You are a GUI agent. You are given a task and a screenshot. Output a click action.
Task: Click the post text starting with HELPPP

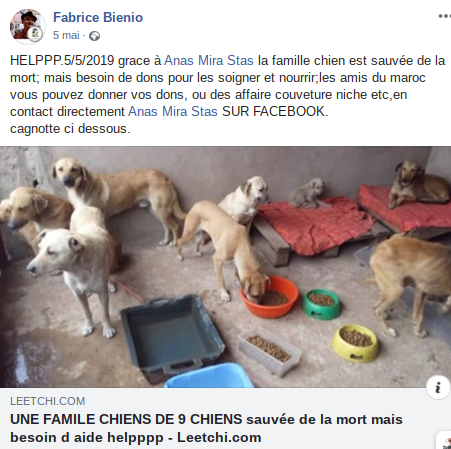pos(228,95)
